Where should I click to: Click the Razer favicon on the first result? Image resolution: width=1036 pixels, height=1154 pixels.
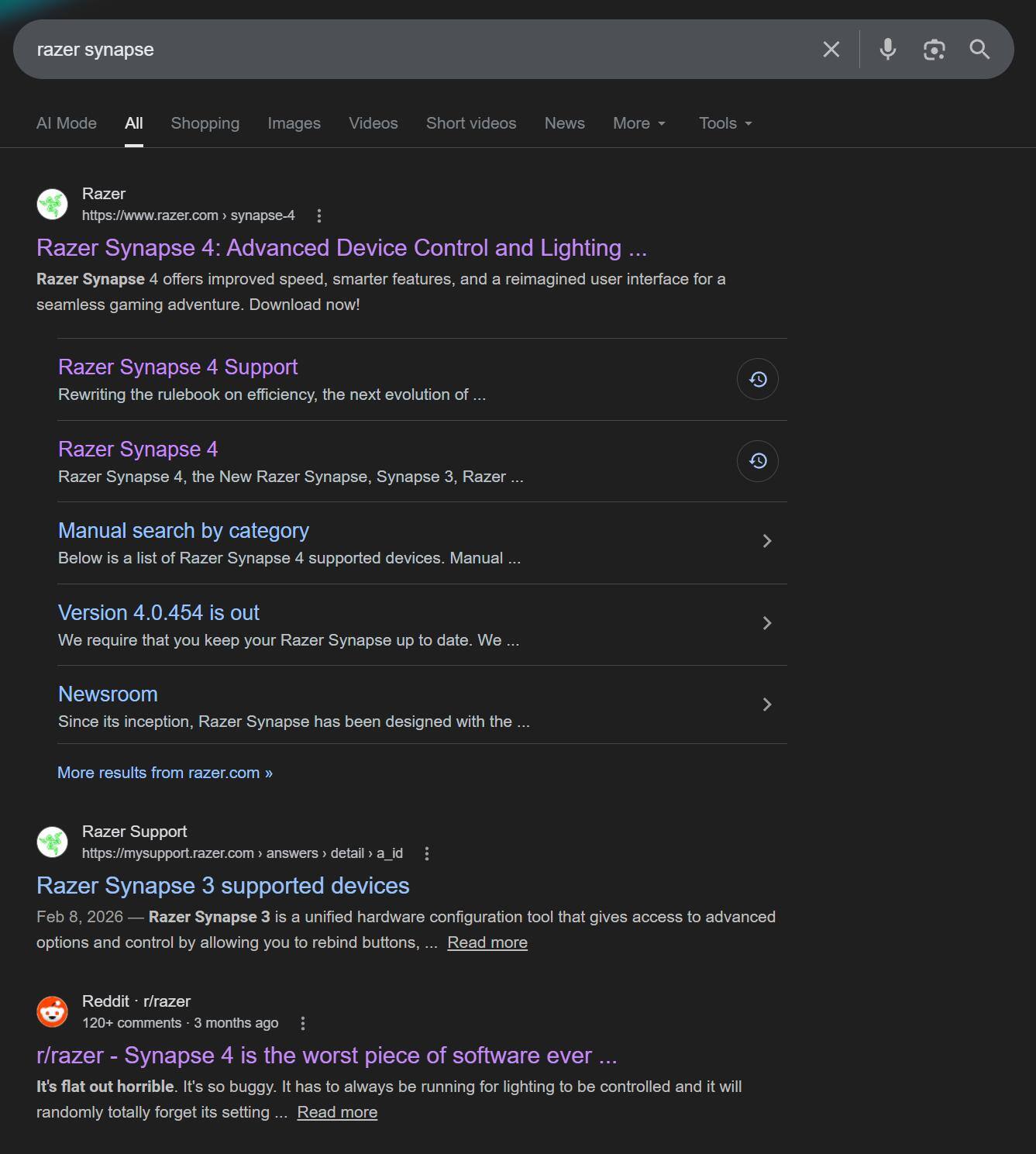pyautogui.click(x=51, y=204)
